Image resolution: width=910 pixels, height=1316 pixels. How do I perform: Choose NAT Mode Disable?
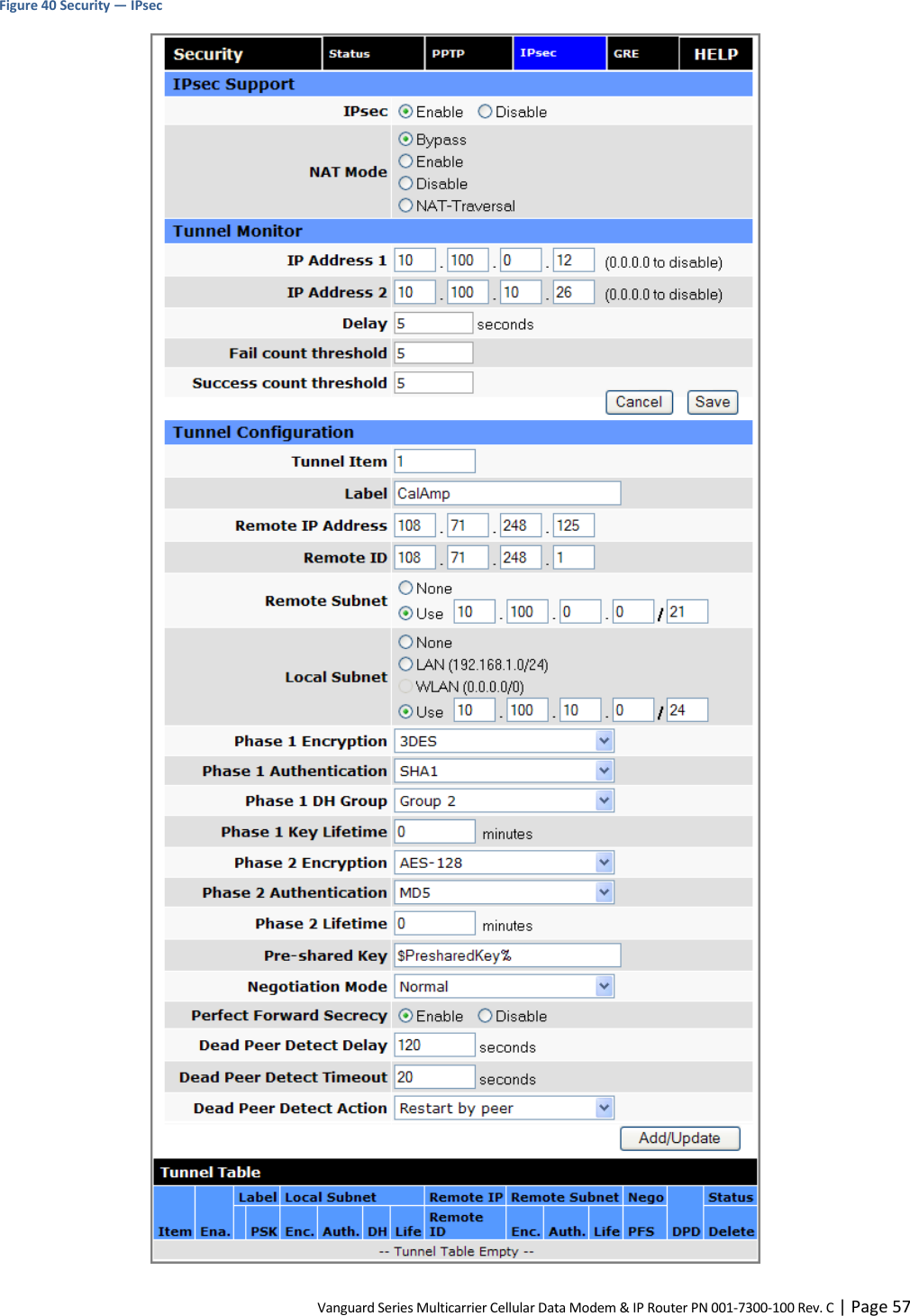coord(406,184)
